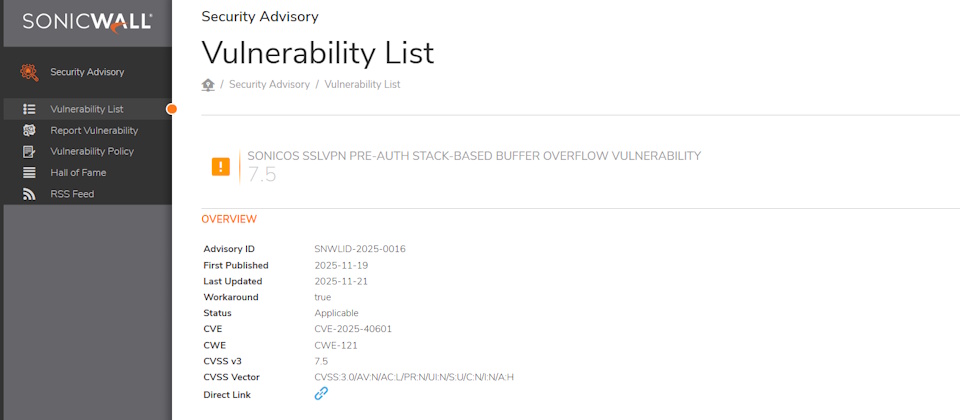The width and height of the screenshot is (960, 420).
Task: Click the Report Vulnerability sidebar icon
Action: [x=30, y=130]
